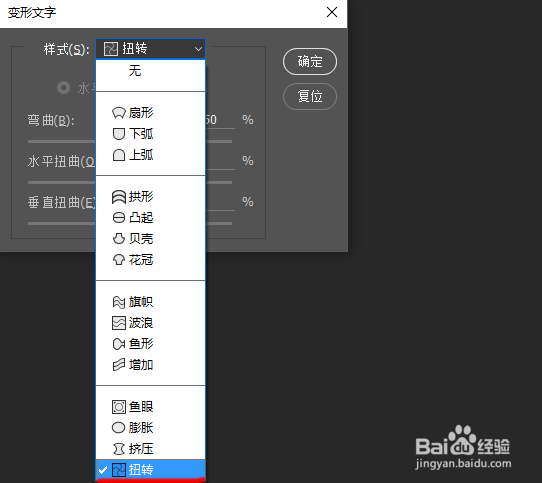
Task: Click the Fisheye (鱼眼) style icon
Action: click(x=119, y=407)
